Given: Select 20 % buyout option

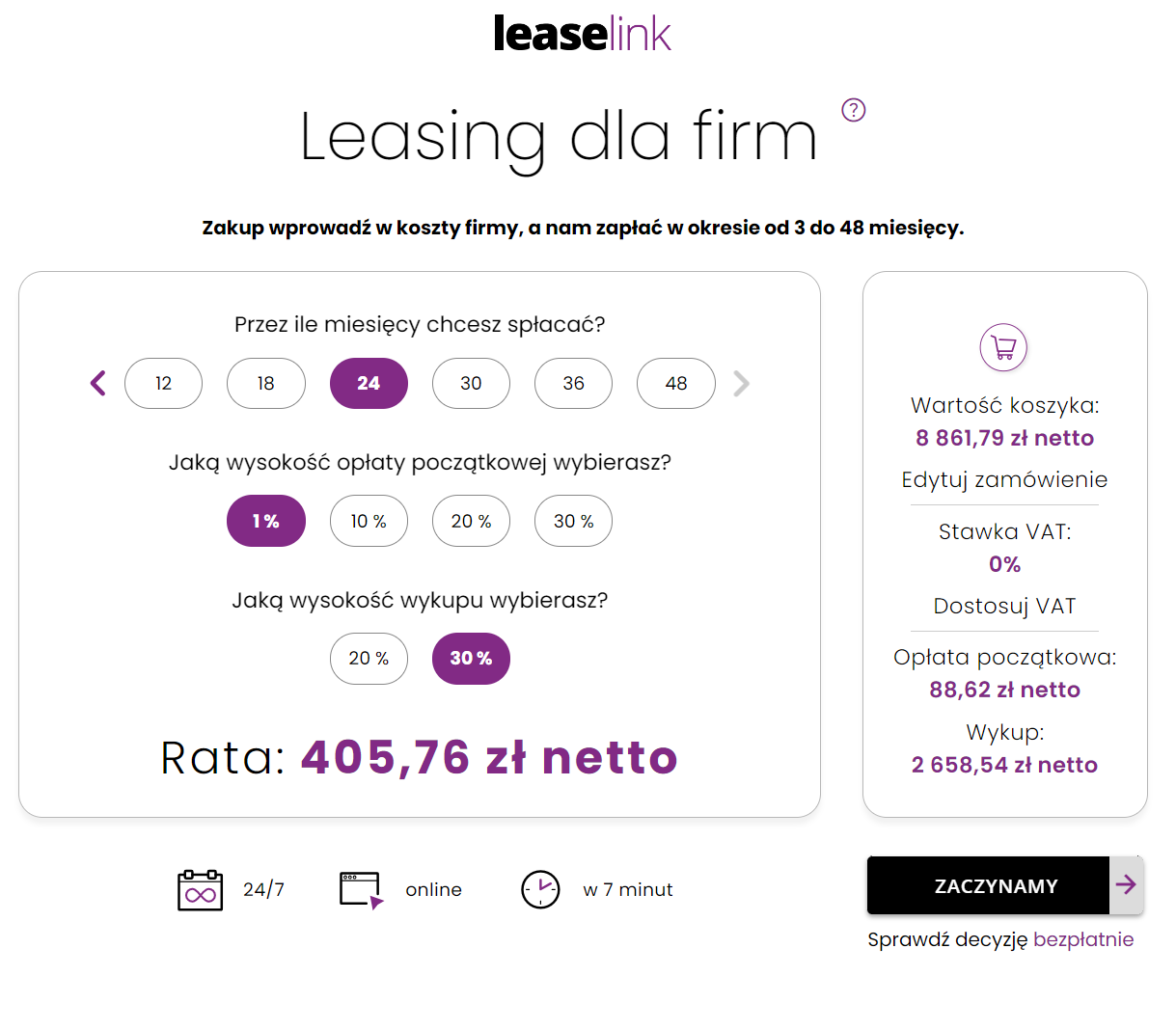Looking at the screenshot, I should 369,659.
